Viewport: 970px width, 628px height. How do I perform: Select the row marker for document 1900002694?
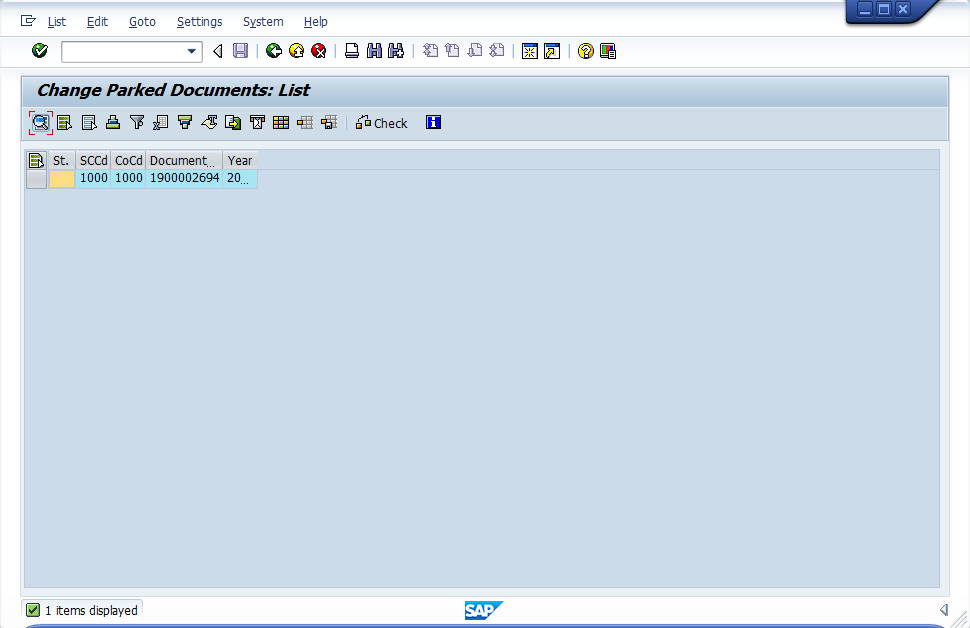[36, 179]
